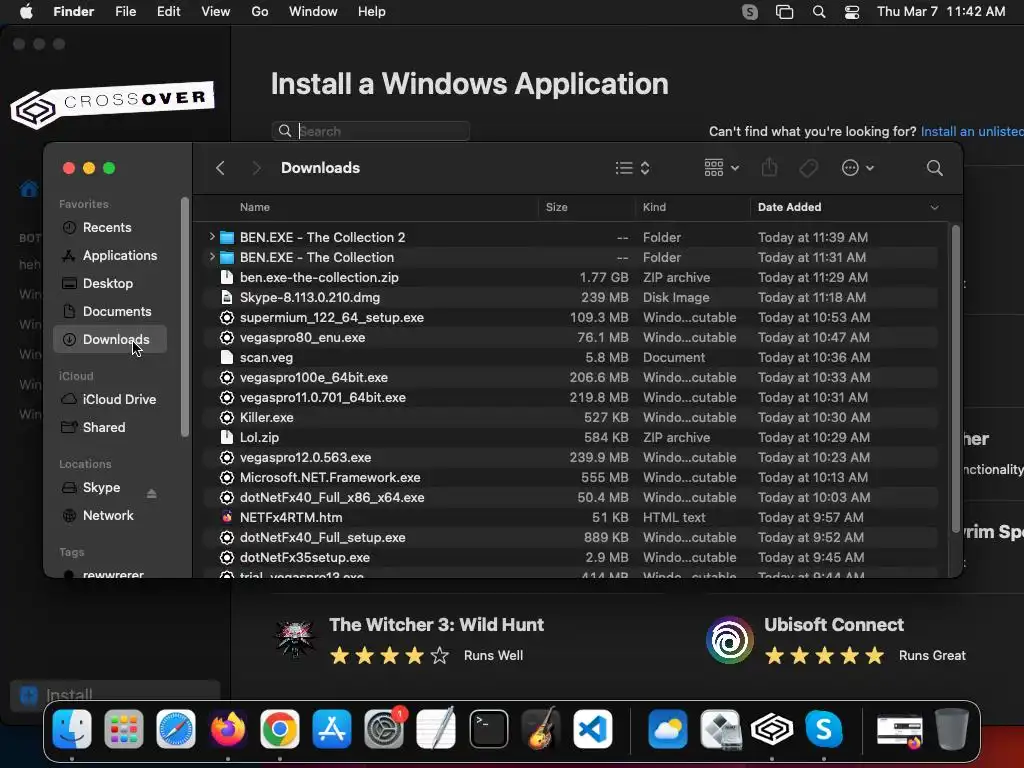Eject the Skype disk image
The image size is (1024, 768).
[152, 493]
